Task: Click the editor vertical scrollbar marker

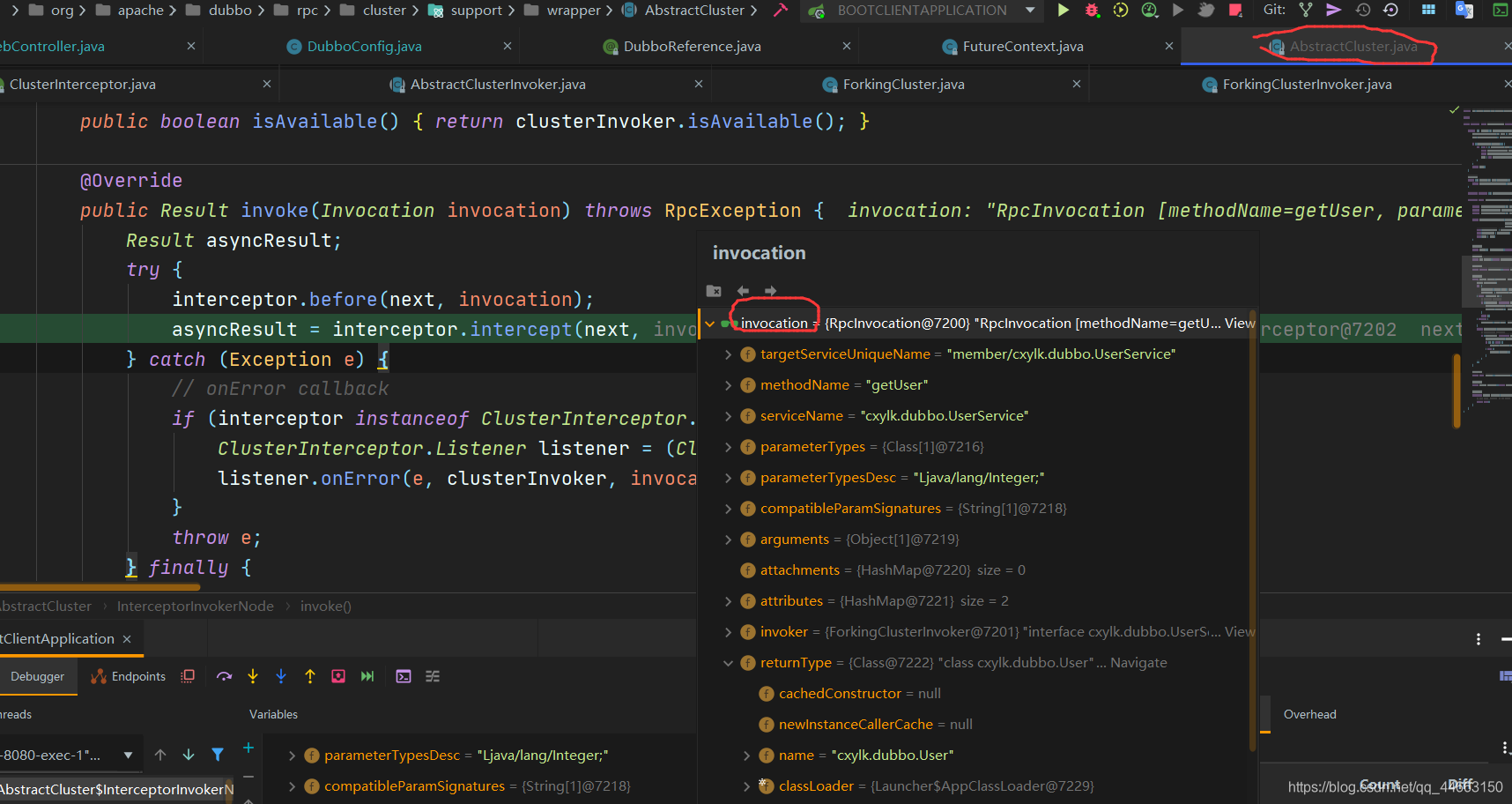Action: coord(1456,391)
